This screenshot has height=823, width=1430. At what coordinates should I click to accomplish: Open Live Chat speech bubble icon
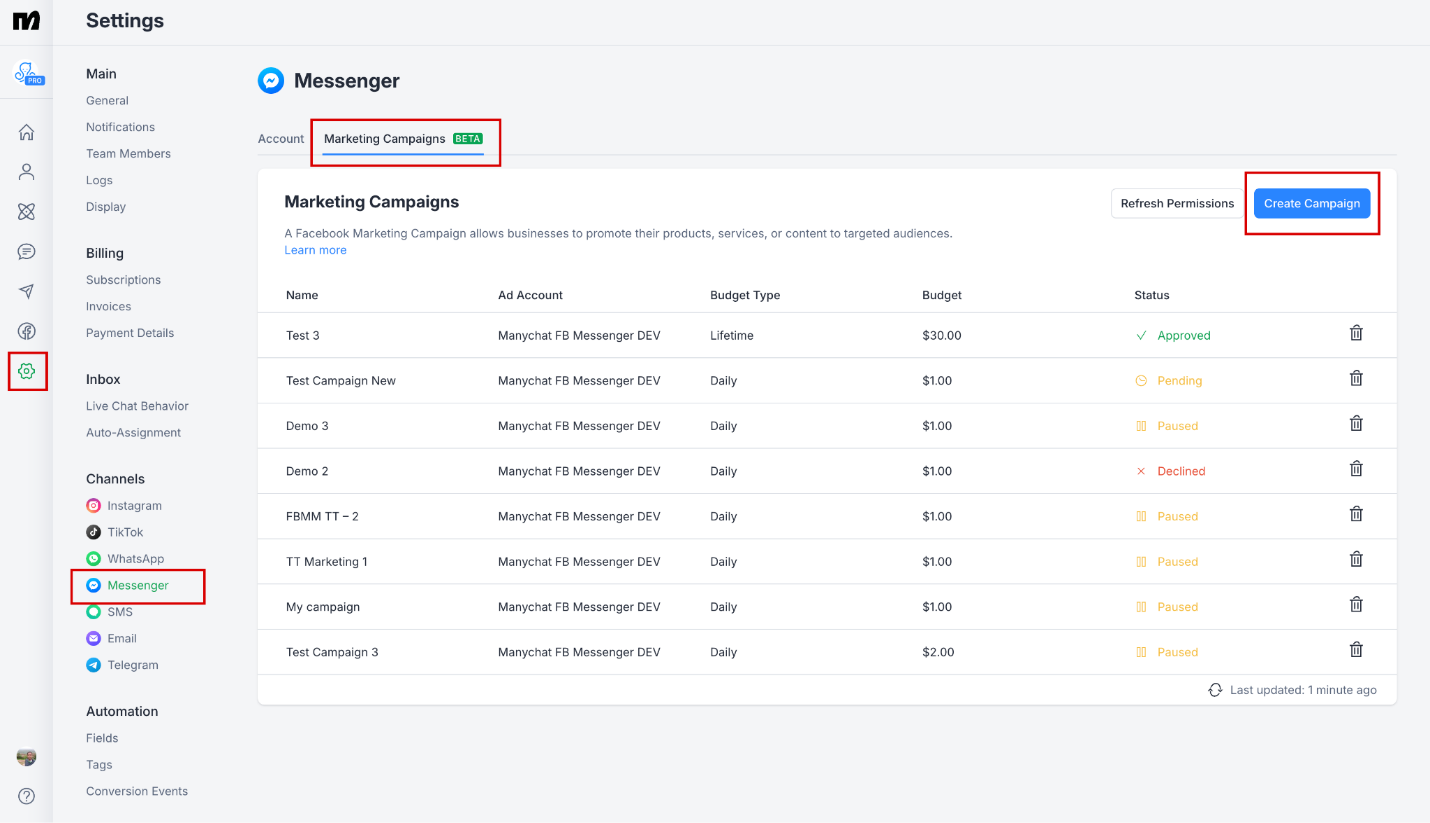tap(27, 252)
